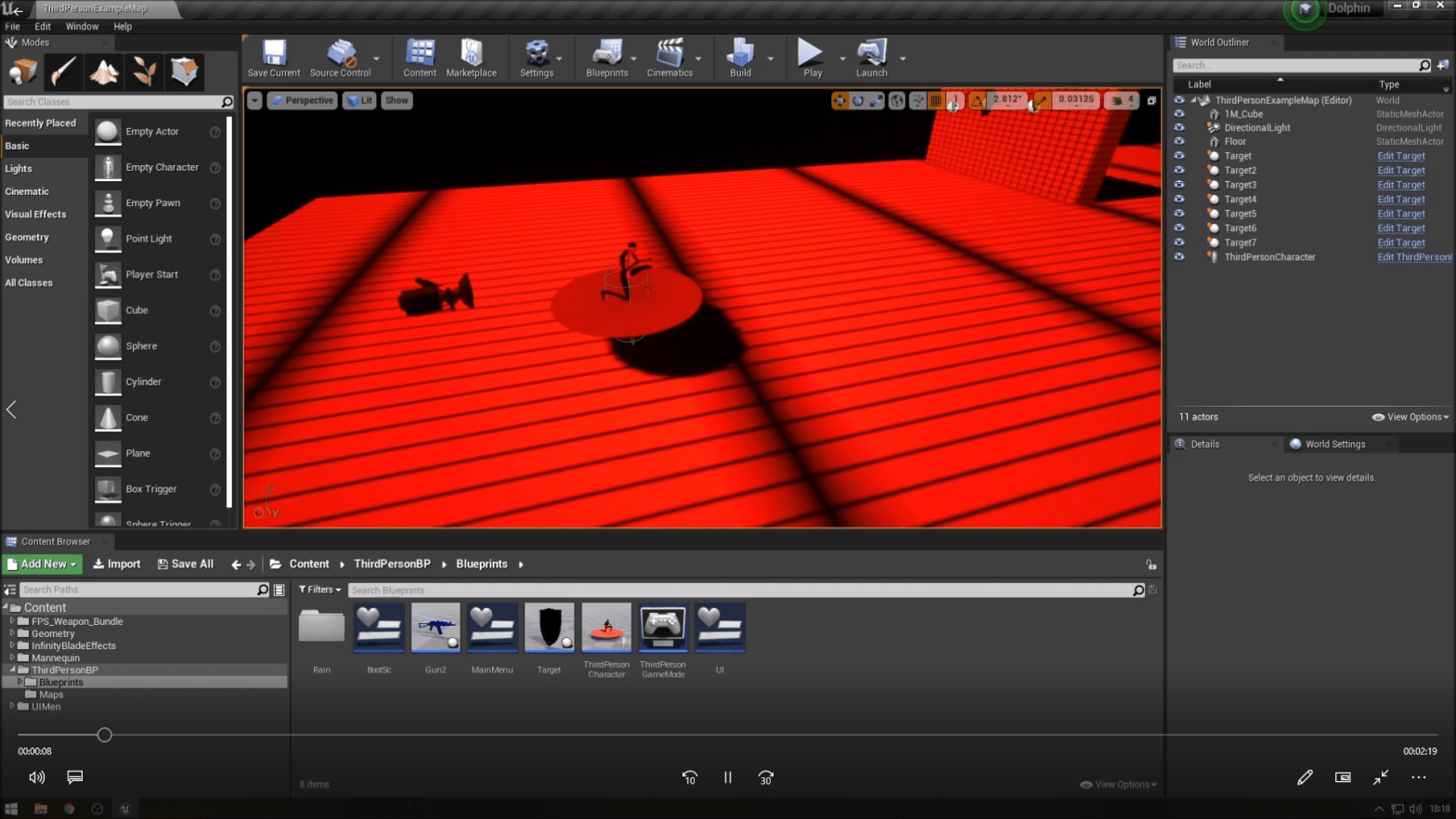Hide the DirectionalLight actor using its eye icon
1456x819 pixels.
(x=1179, y=128)
